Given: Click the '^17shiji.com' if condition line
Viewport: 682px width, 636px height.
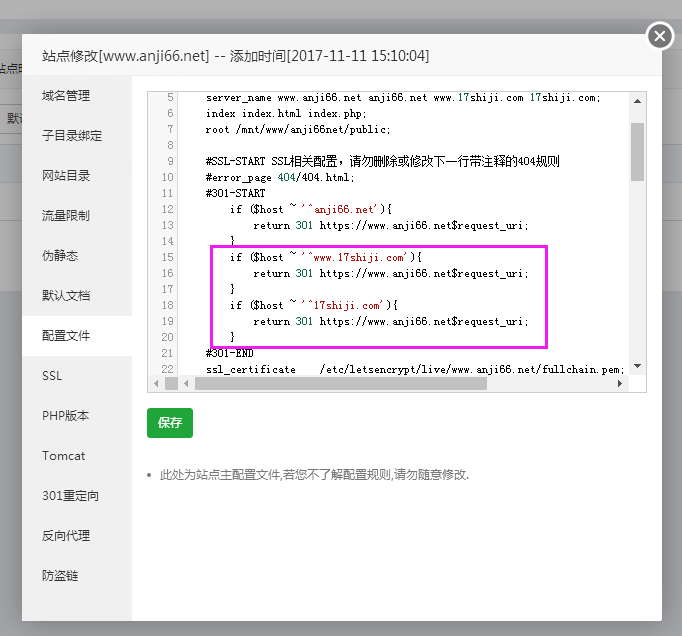Looking at the screenshot, I should coord(314,305).
